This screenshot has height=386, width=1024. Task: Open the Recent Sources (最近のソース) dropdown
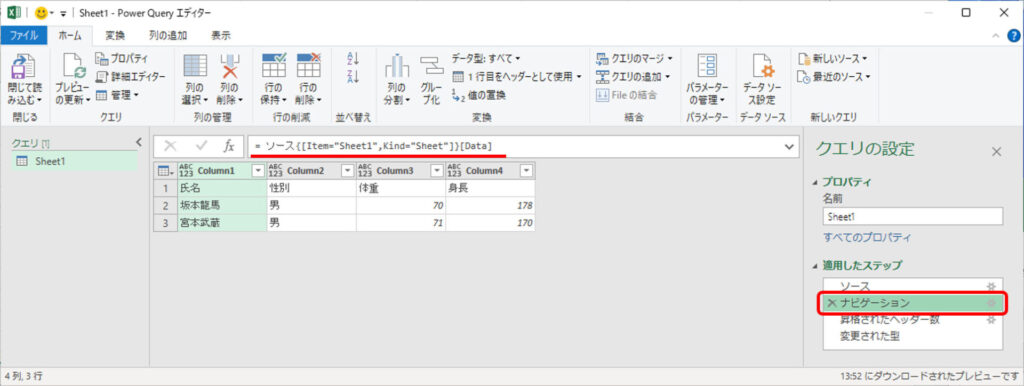coord(834,76)
